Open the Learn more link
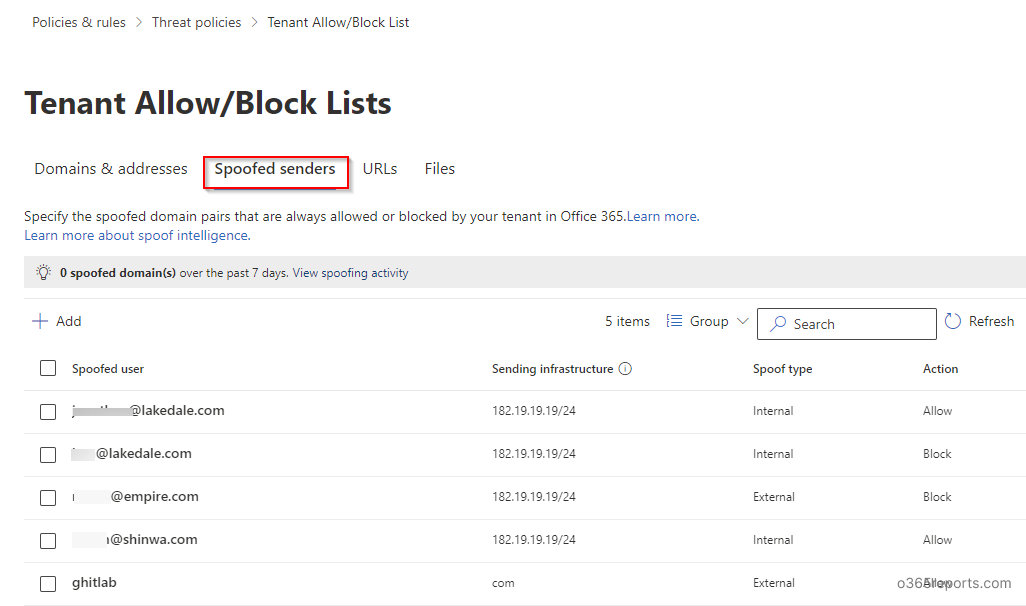Viewport: 1026px width, 606px height. tap(663, 217)
